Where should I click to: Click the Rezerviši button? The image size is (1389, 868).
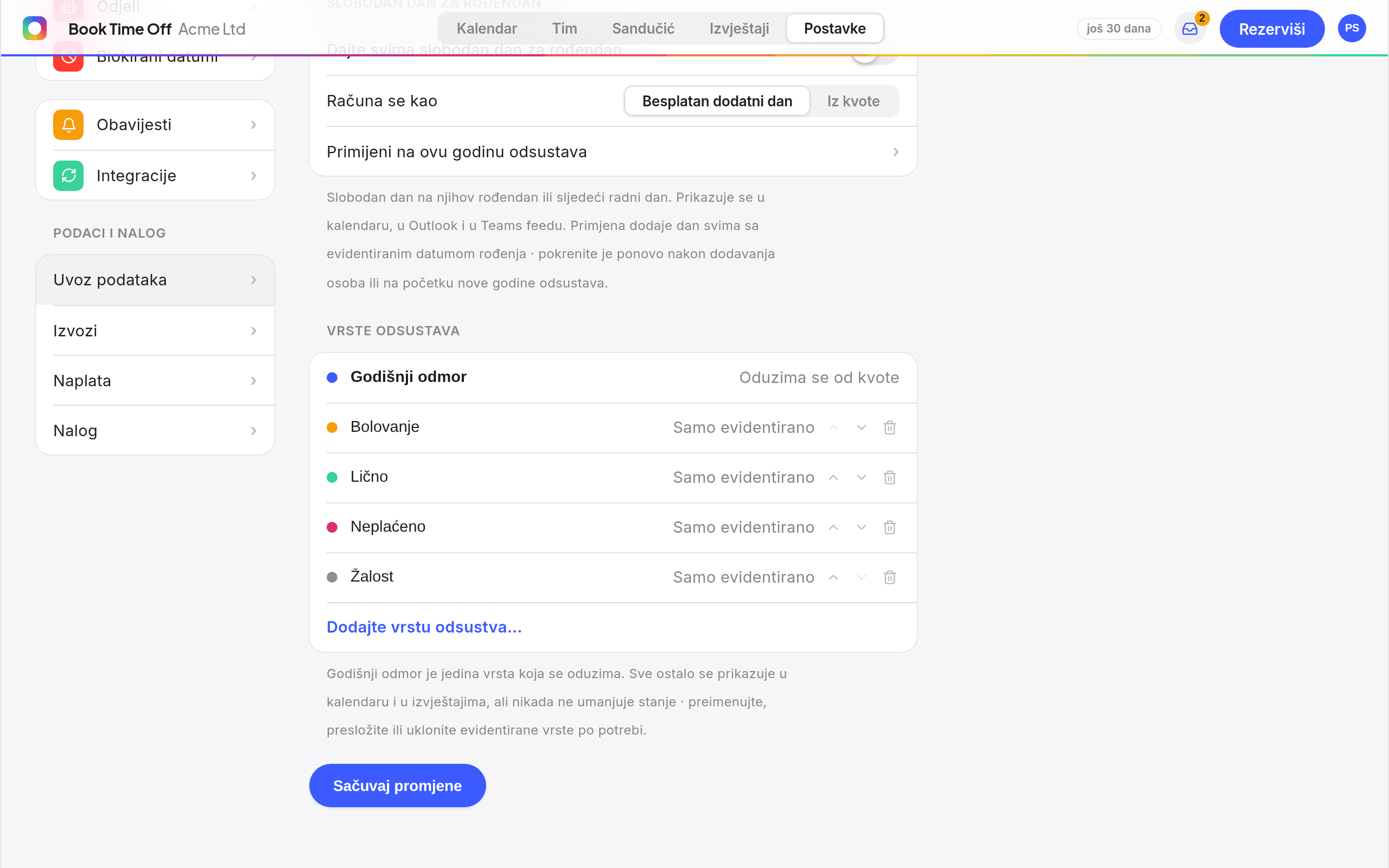coord(1272,29)
